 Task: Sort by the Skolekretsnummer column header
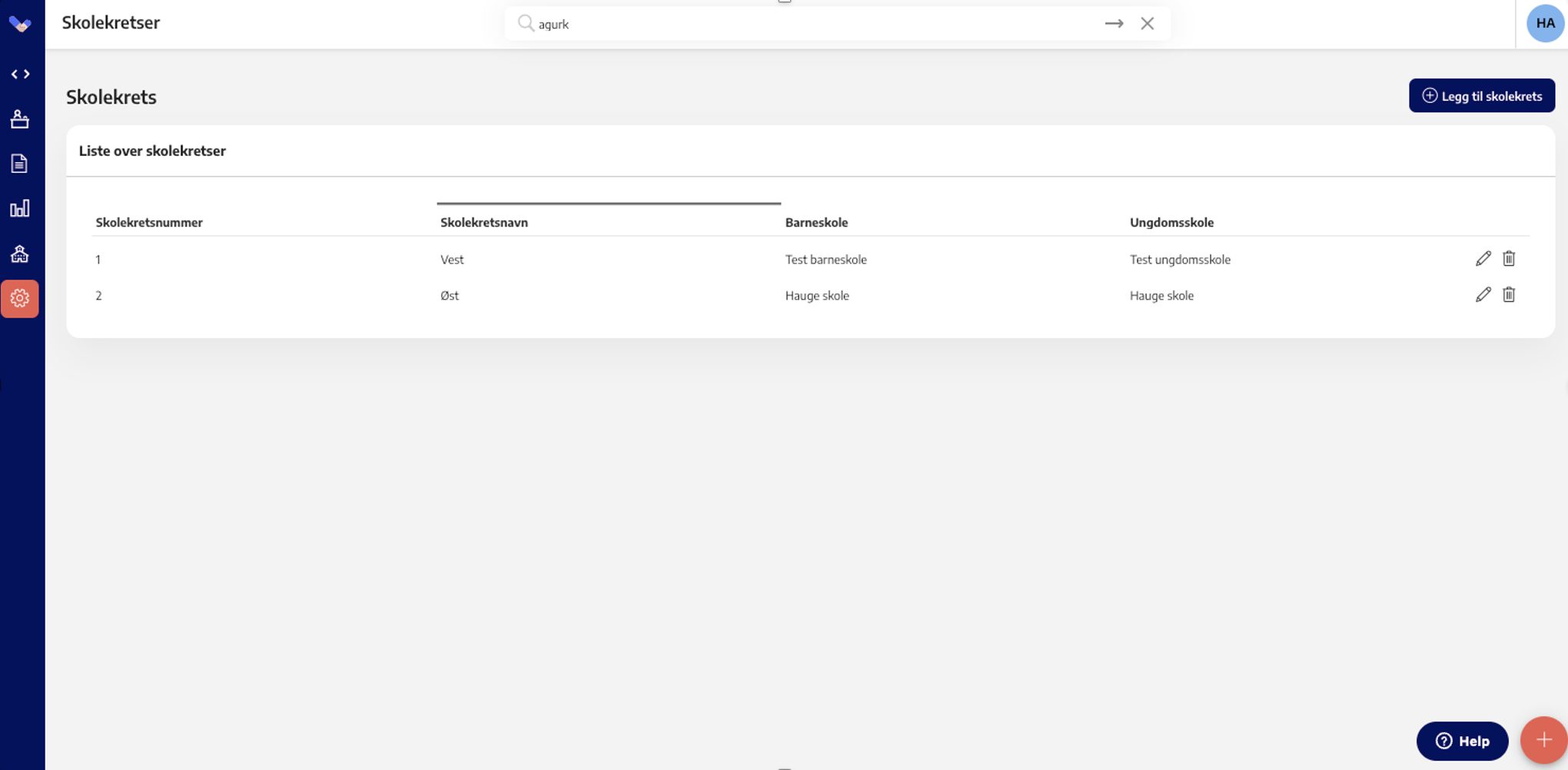149,223
